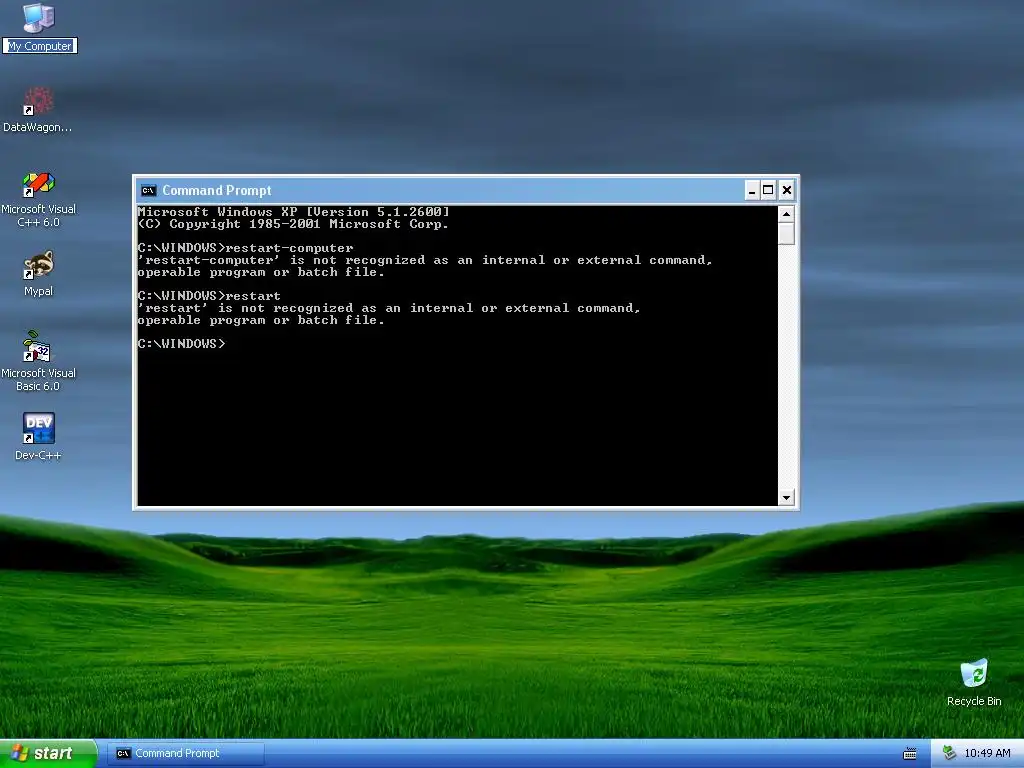Click the scroll down arrow in Command Prompt
Image resolution: width=1024 pixels, height=768 pixels.
point(786,498)
